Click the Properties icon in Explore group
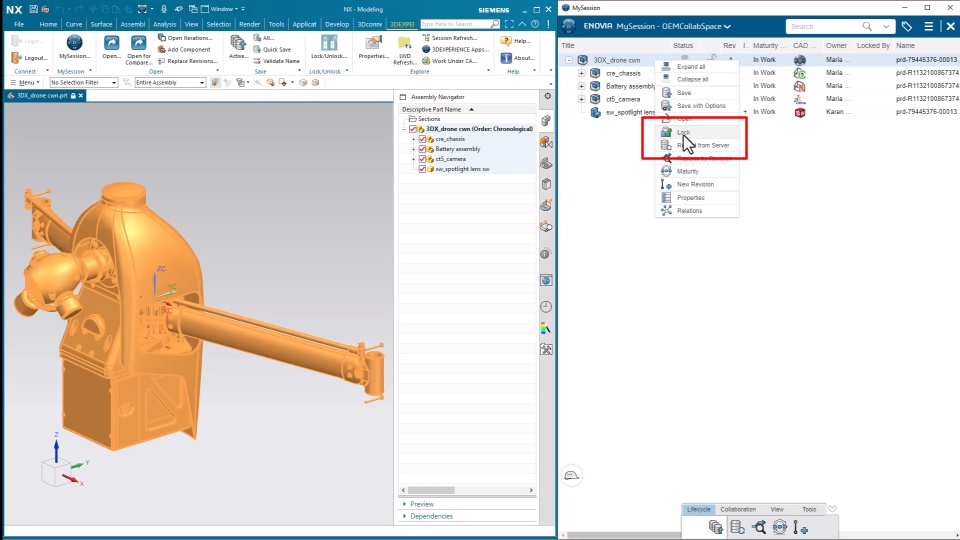960x540 pixels. coord(373,42)
